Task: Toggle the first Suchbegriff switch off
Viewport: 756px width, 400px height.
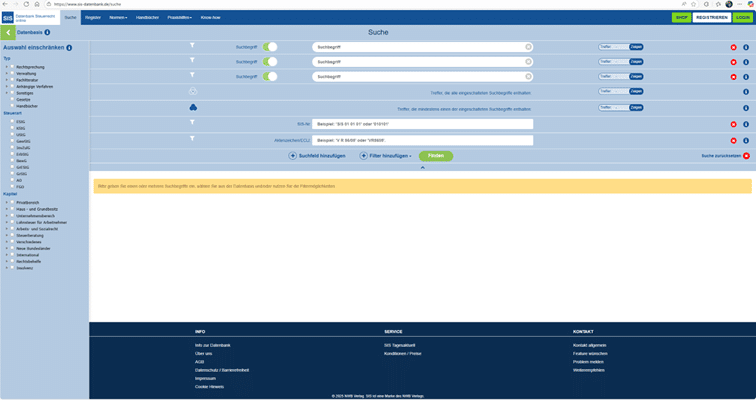Action: click(270, 47)
